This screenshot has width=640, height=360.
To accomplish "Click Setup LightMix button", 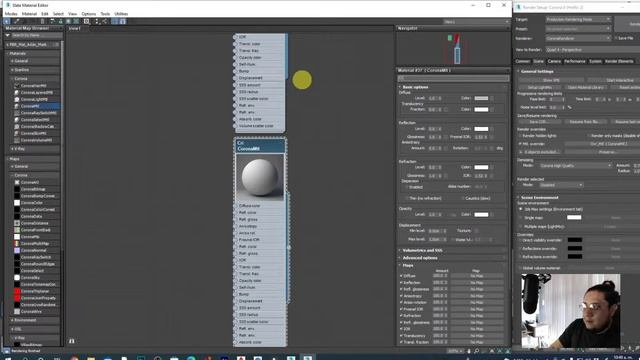I will (x=540, y=87).
